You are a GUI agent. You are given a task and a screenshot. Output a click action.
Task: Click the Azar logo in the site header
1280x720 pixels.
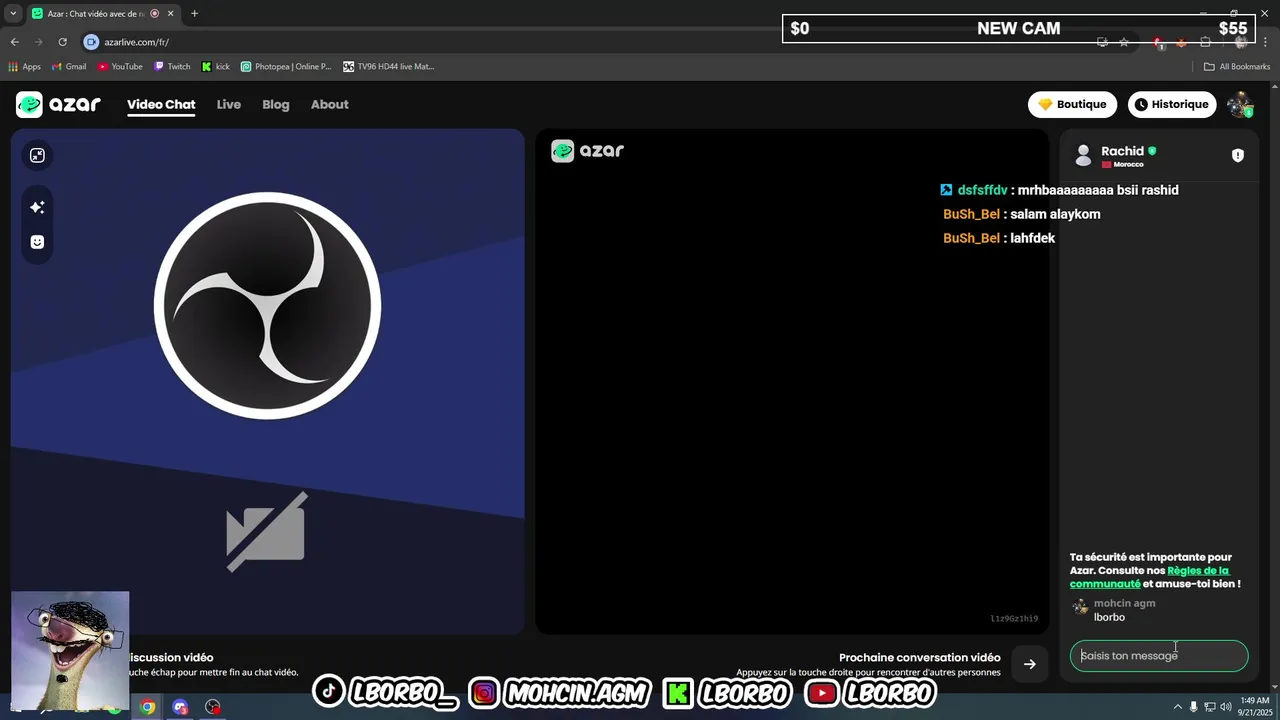tap(58, 104)
